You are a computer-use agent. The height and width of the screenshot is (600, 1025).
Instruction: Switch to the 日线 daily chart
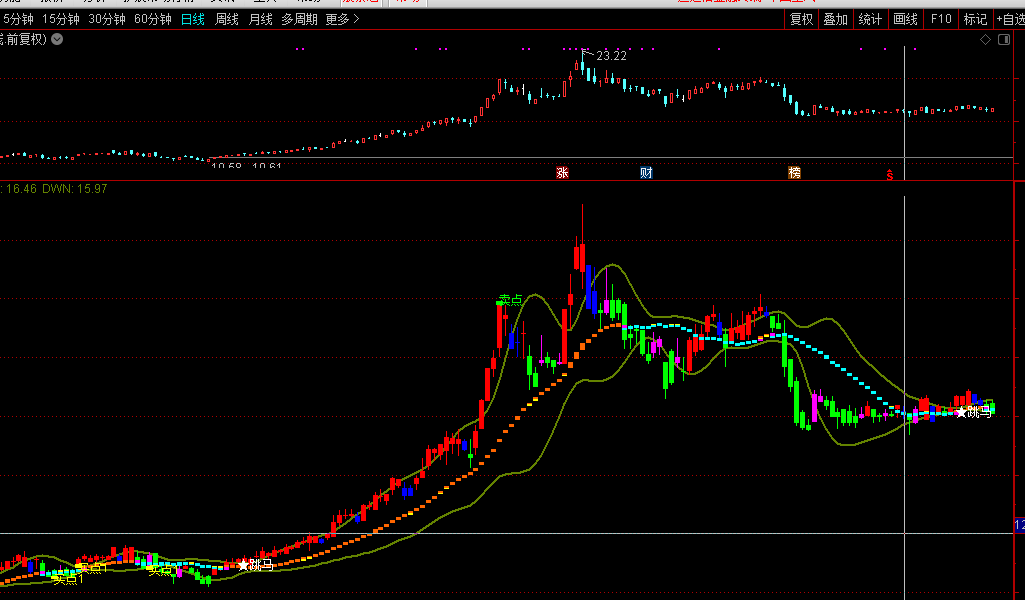[x=192, y=19]
